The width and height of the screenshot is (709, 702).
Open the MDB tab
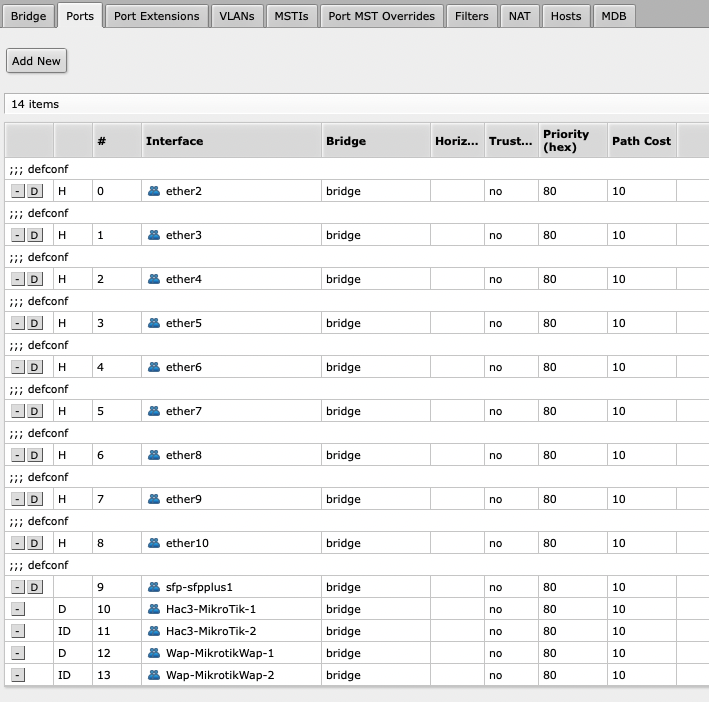point(614,16)
